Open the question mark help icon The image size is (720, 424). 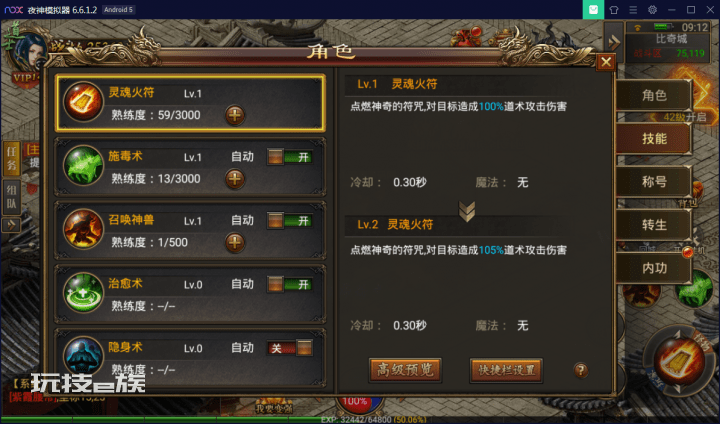[x=581, y=370]
